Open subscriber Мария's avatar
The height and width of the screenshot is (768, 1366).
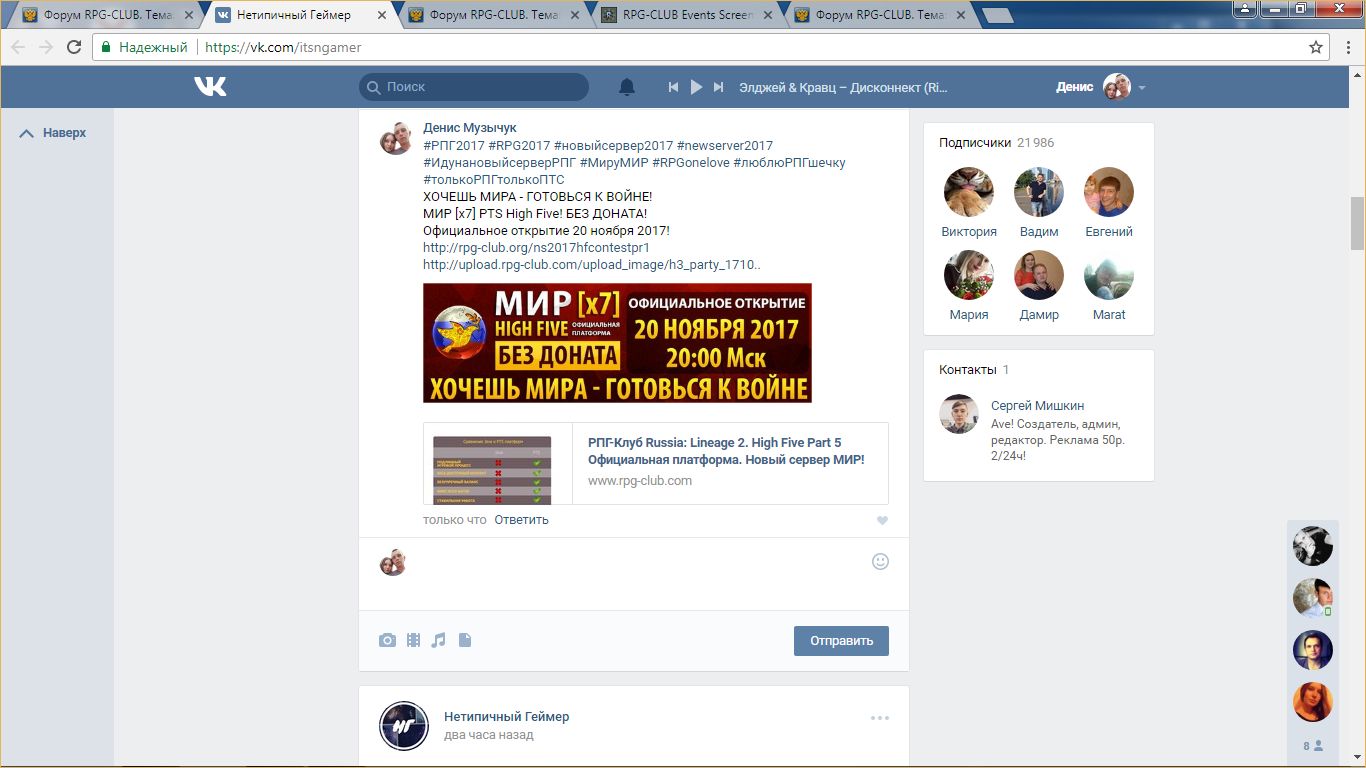coord(969,275)
